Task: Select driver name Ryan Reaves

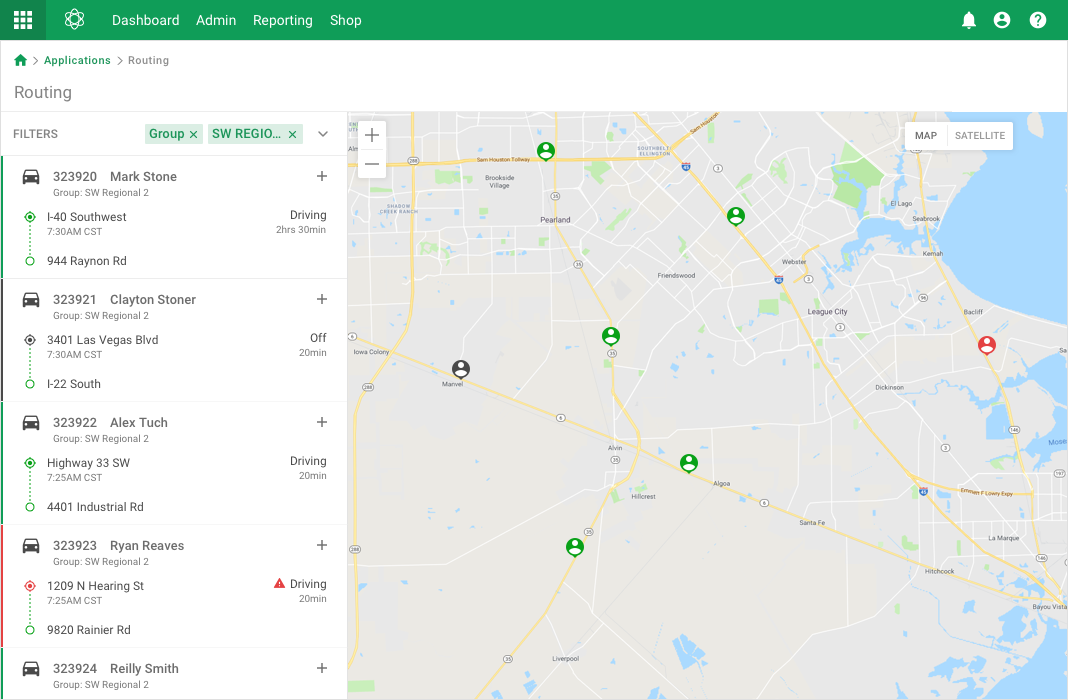Action: 147,545
